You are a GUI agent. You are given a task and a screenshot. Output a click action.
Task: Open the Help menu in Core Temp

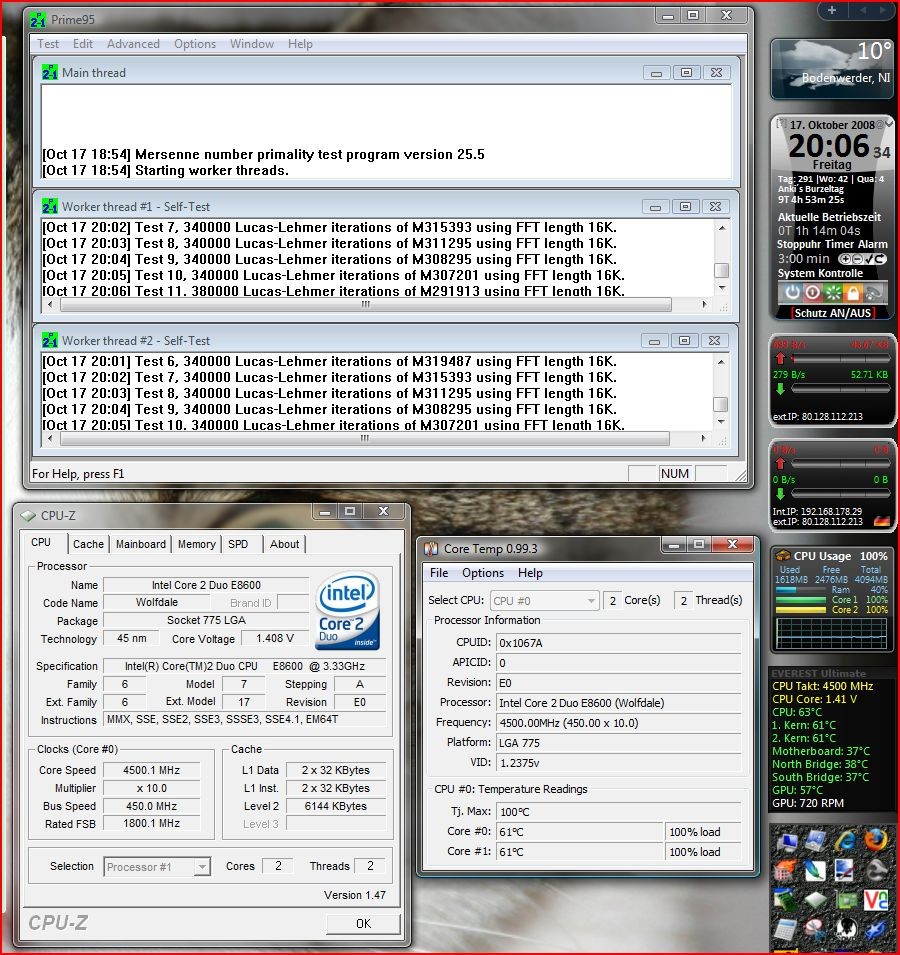[530, 573]
